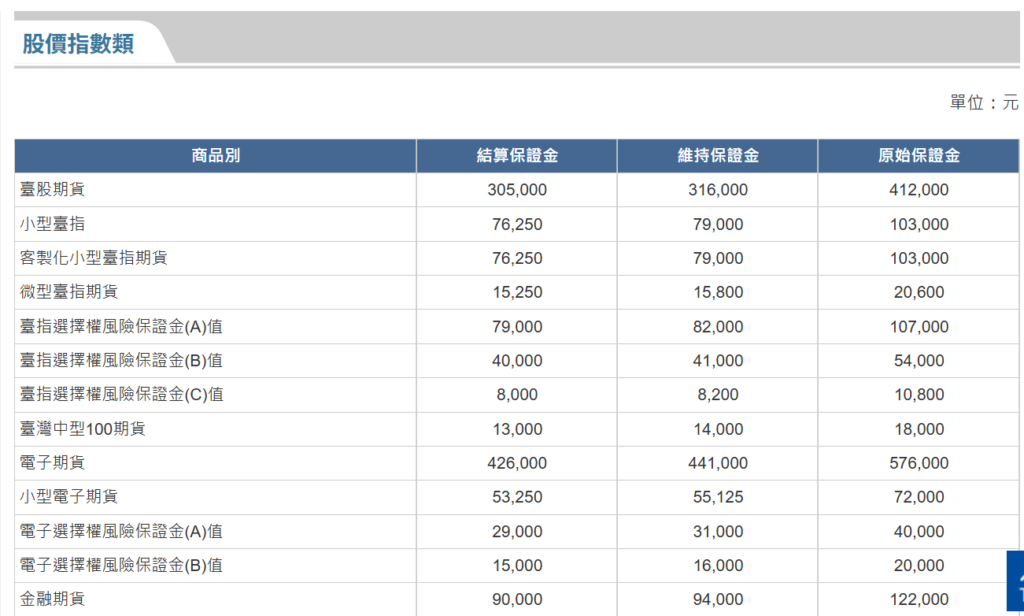Click the 金融期貨 product name
Viewport: 1024px width, 616px height.
53,599
